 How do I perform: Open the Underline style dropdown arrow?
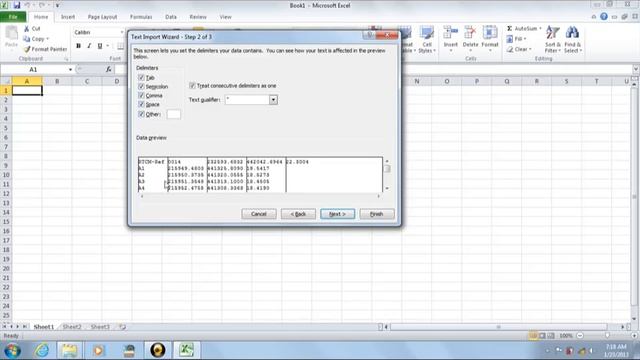(107, 46)
